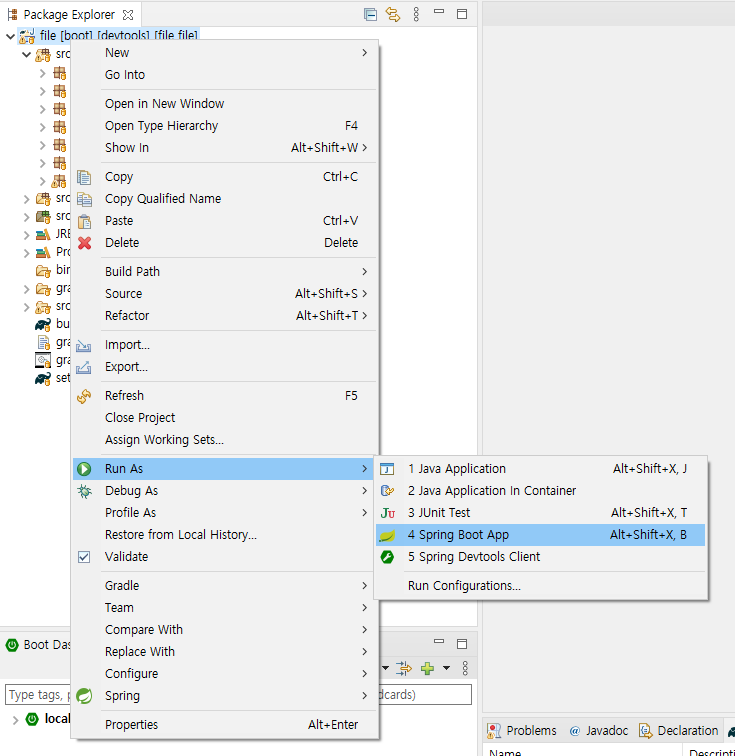Screen dimensions: 735x756
Task: Click the Spring leaf icon in menu
Action: pyautogui.click(x=84, y=696)
